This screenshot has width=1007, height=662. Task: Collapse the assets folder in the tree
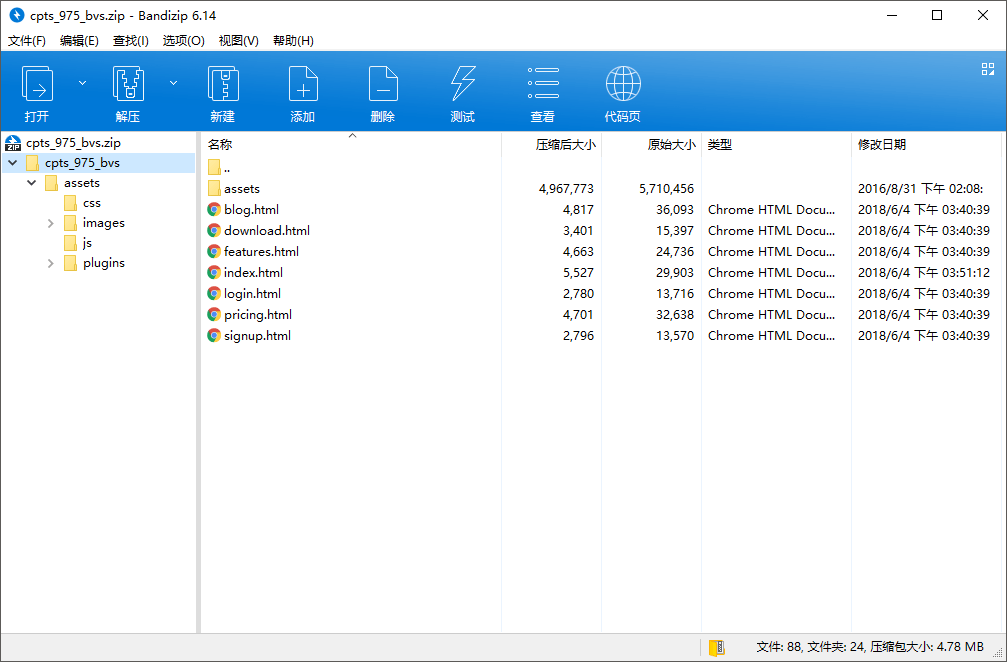pyautogui.click(x=32, y=183)
